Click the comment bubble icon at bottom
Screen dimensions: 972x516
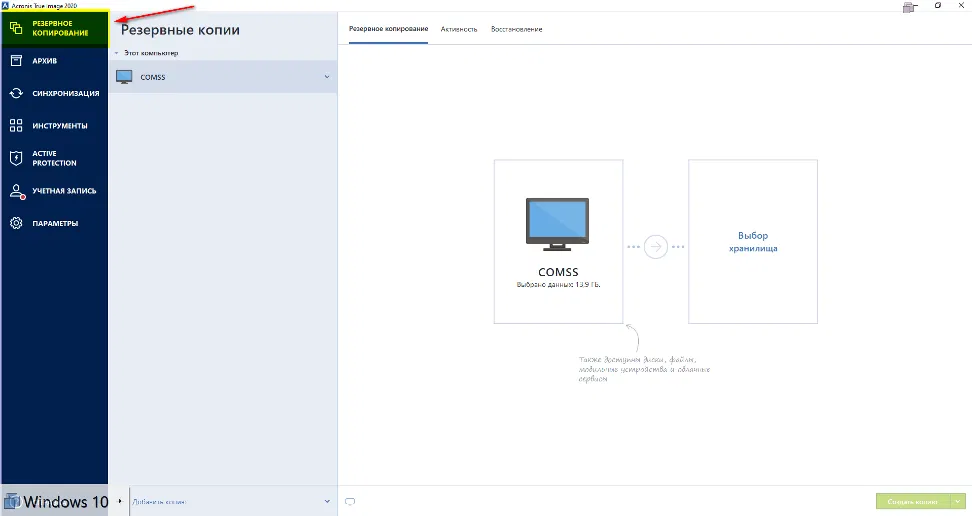tap(350, 502)
